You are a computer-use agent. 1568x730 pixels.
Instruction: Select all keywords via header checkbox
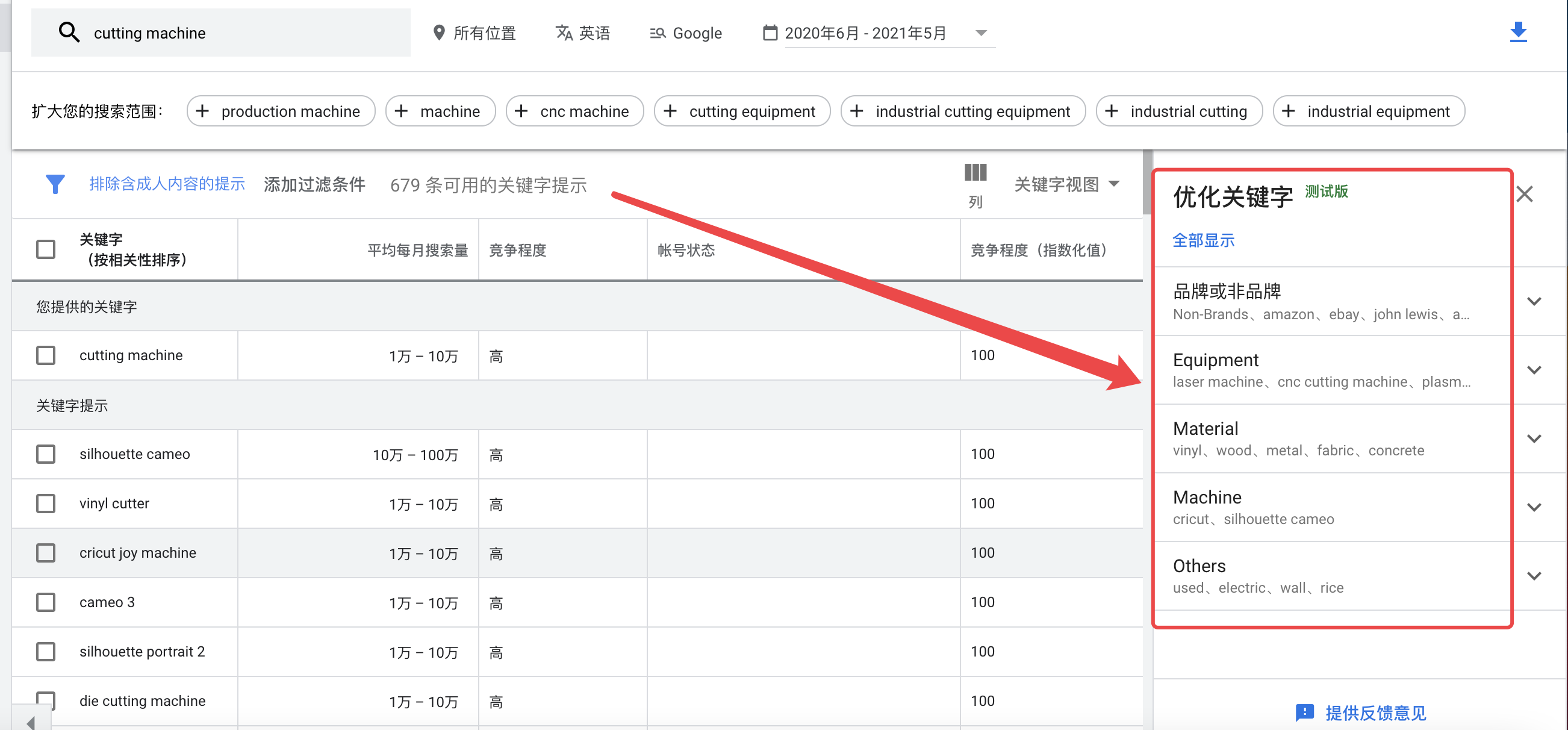[46, 249]
